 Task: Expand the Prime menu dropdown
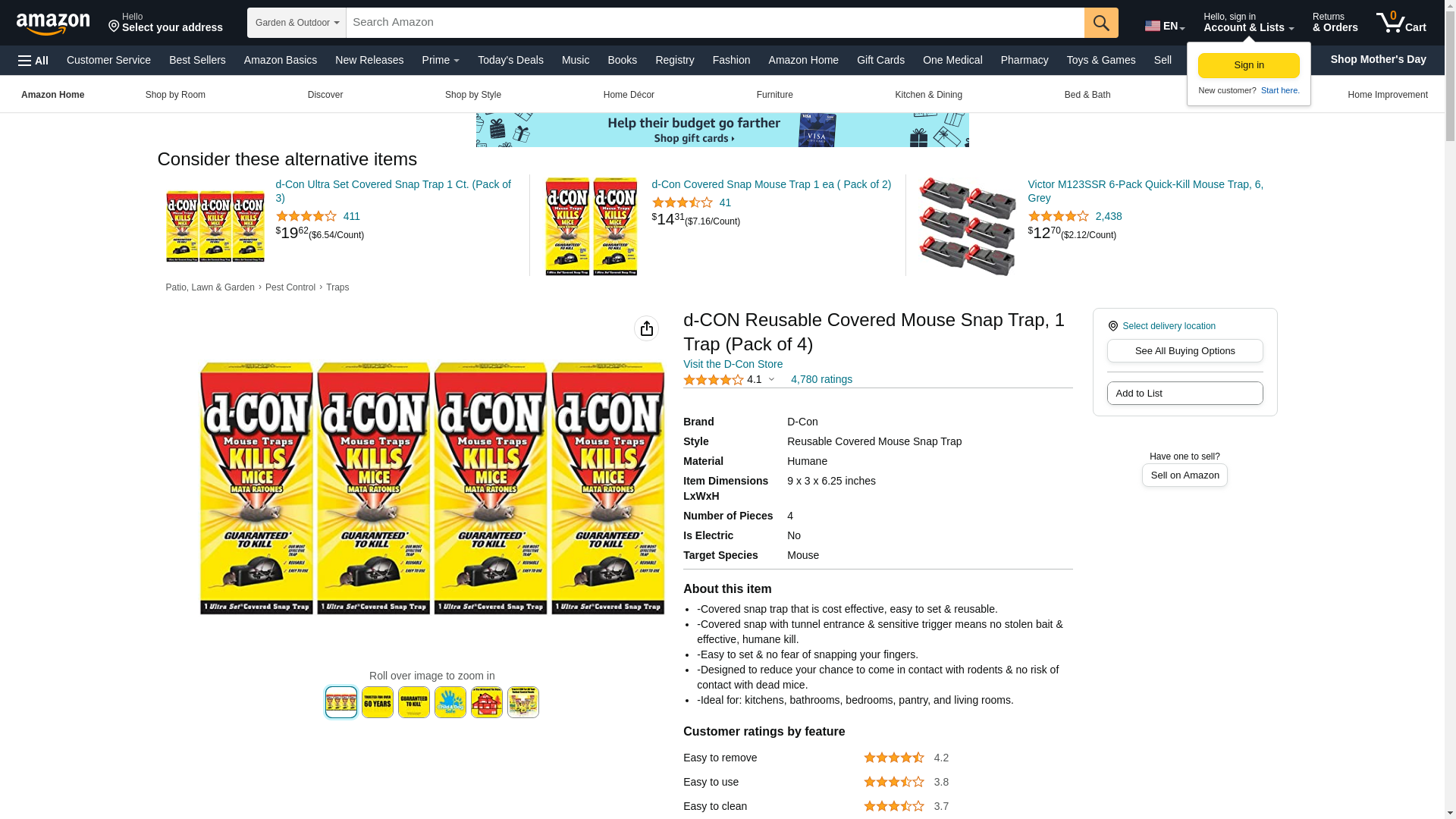tap(441, 60)
